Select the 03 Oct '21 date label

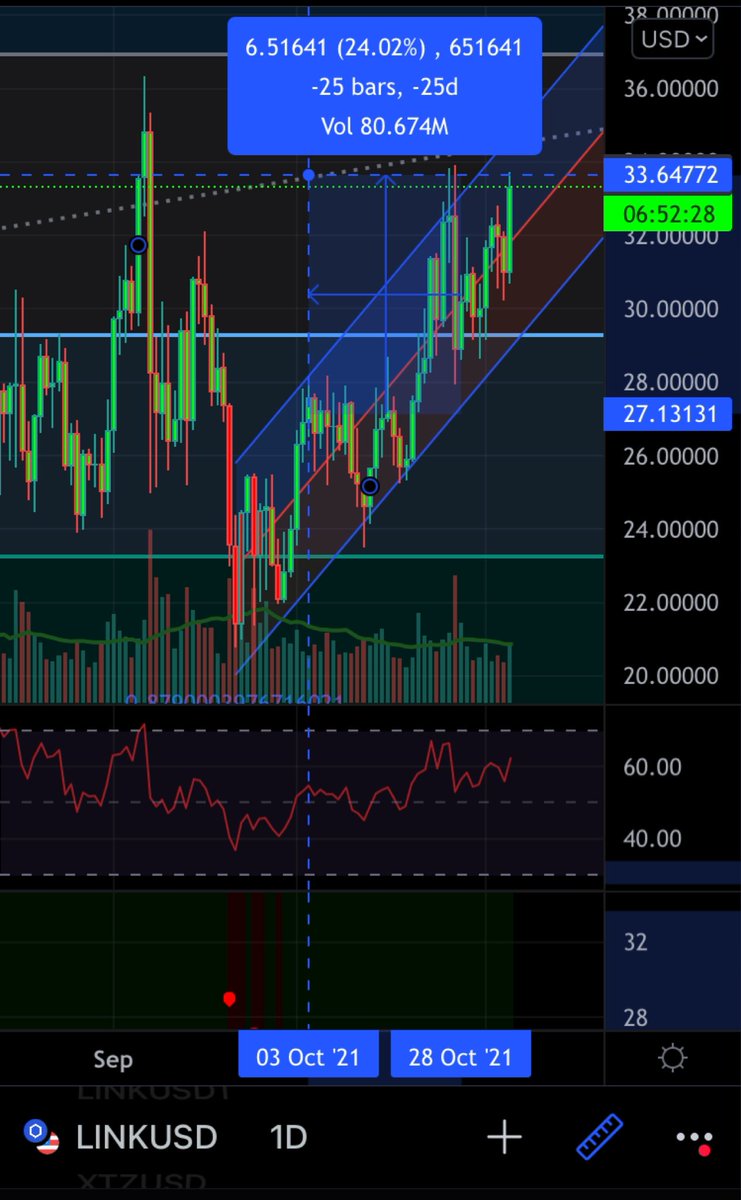tap(308, 1057)
